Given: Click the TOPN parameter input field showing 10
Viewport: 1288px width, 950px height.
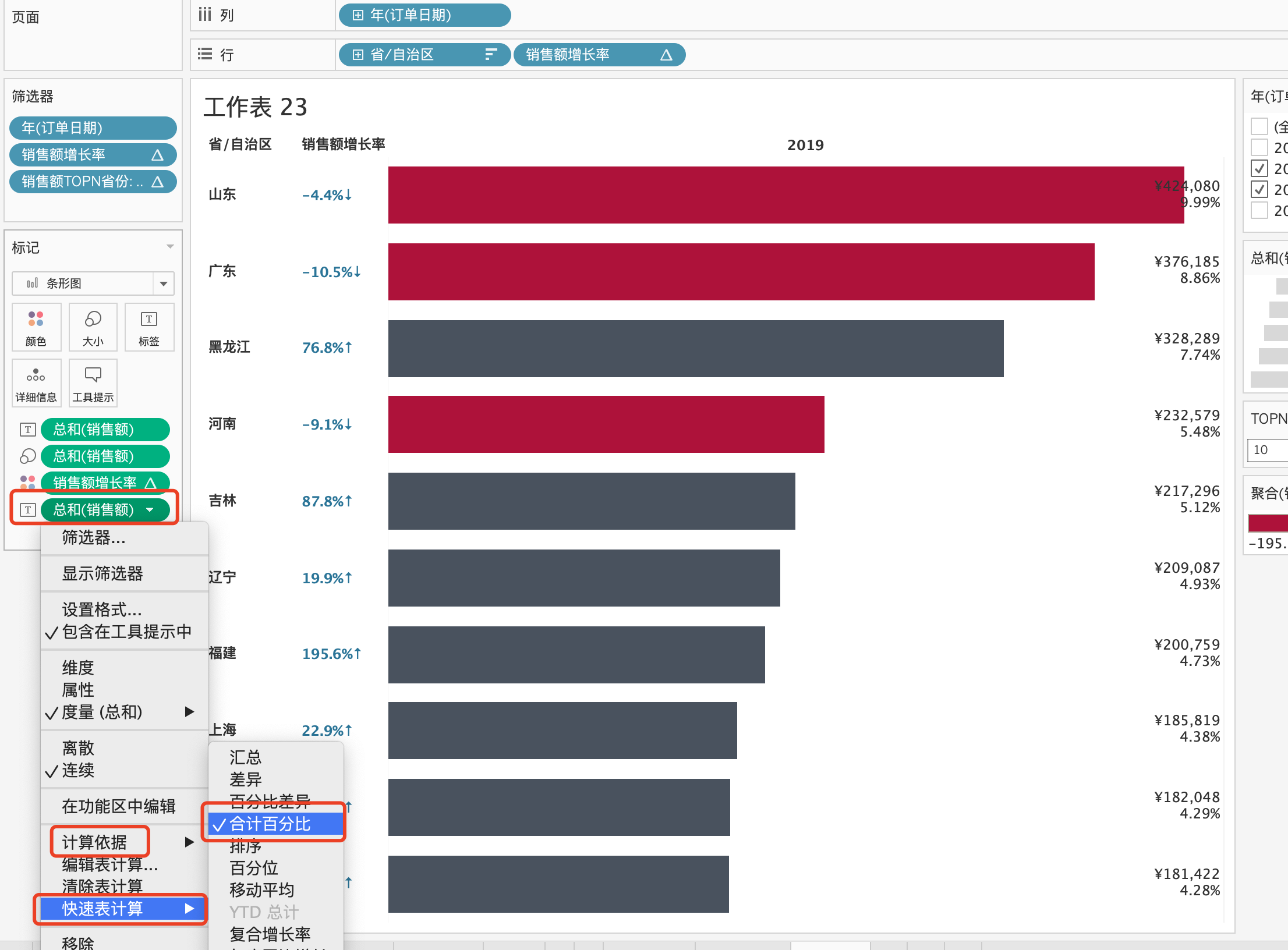Looking at the screenshot, I should [x=1269, y=450].
